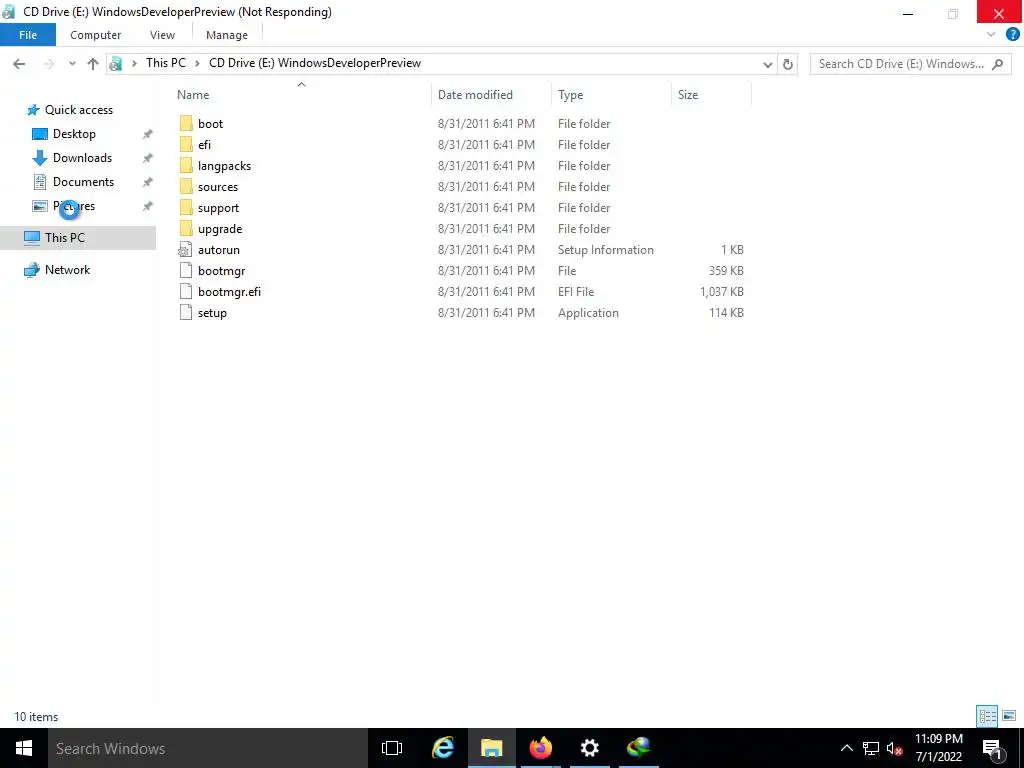Select Quick access in navigation pane
The image size is (1024, 768).
[x=78, y=110]
